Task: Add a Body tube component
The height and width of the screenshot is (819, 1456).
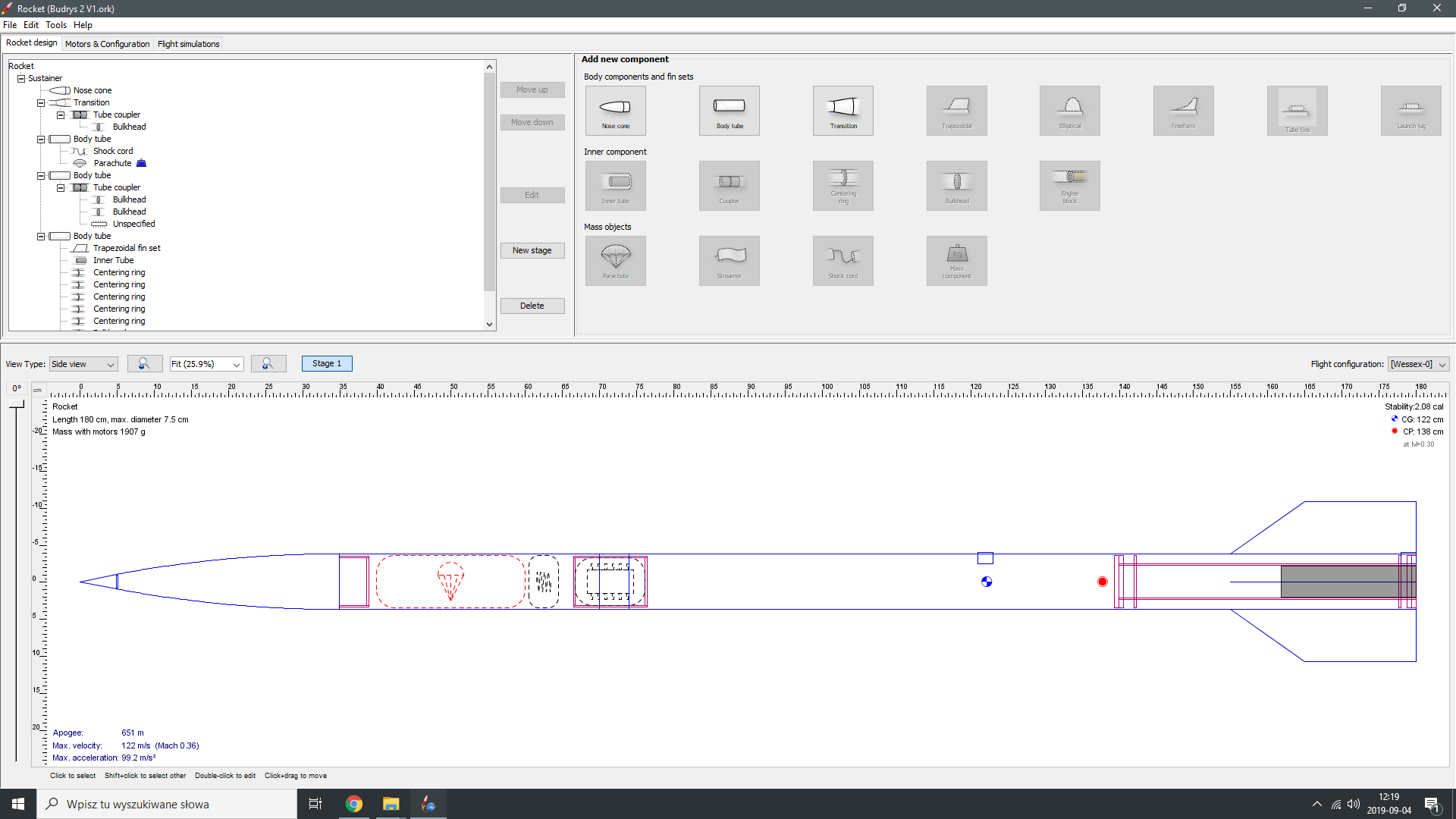Action: tap(729, 111)
